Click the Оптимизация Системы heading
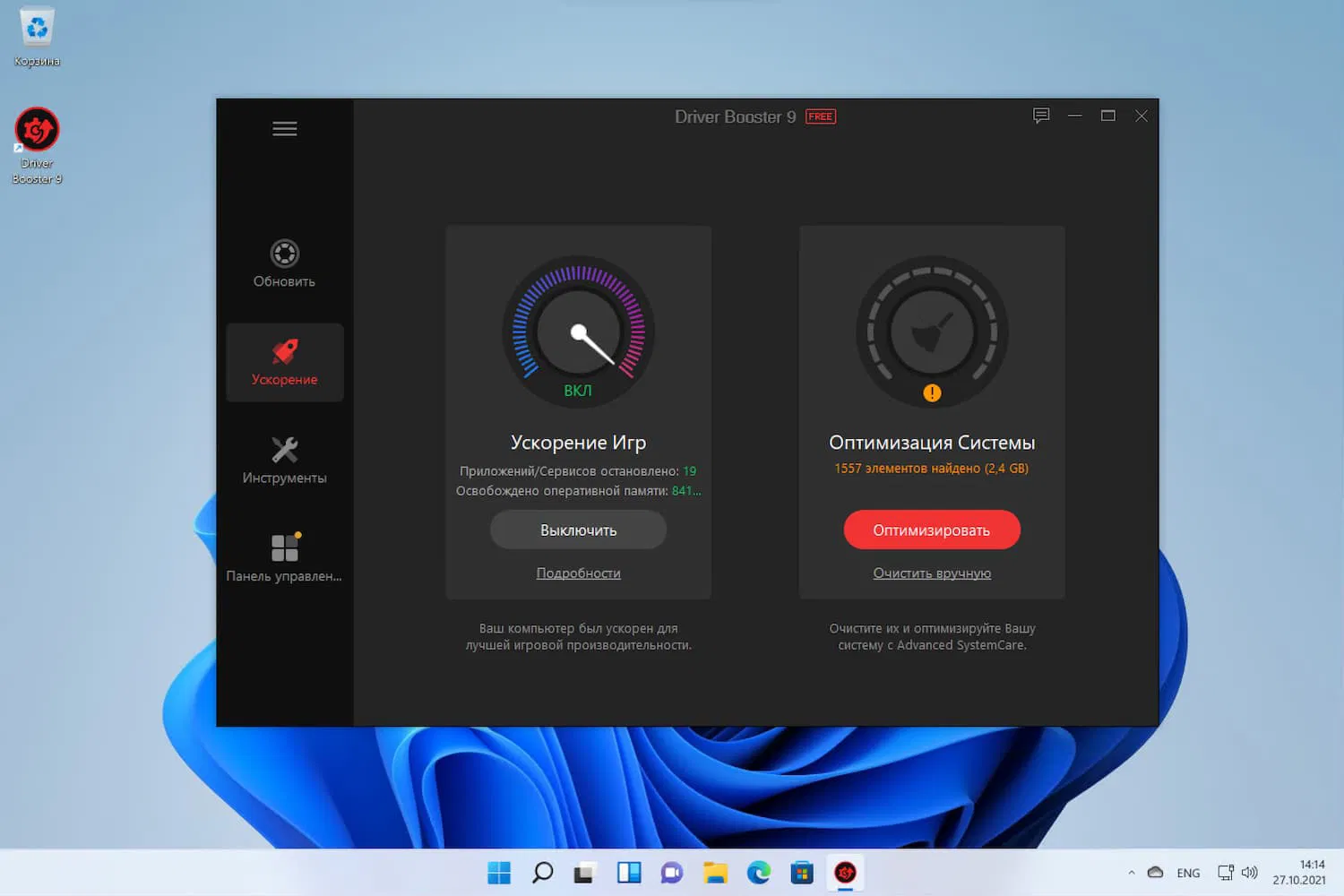 pyautogui.click(x=932, y=443)
